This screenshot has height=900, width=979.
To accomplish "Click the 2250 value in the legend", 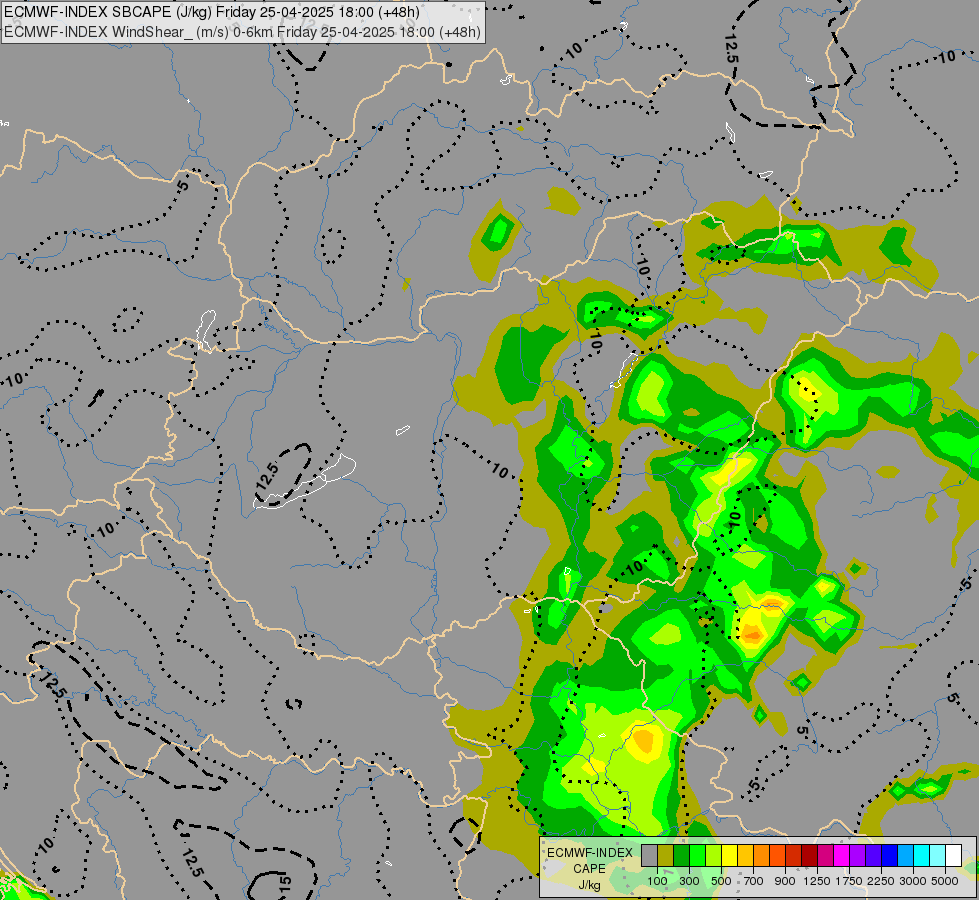I will coord(881,881).
